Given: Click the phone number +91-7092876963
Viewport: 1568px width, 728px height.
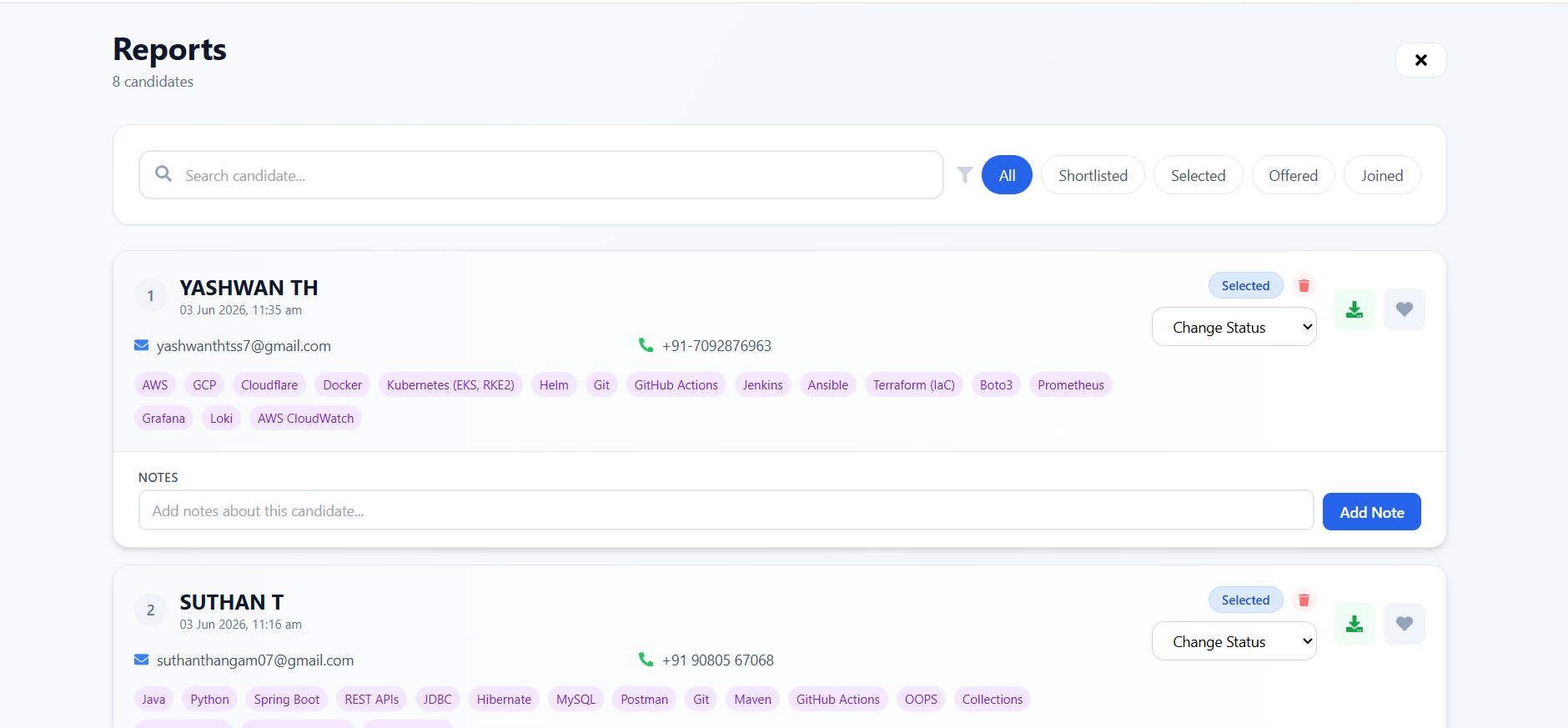Looking at the screenshot, I should (716, 346).
